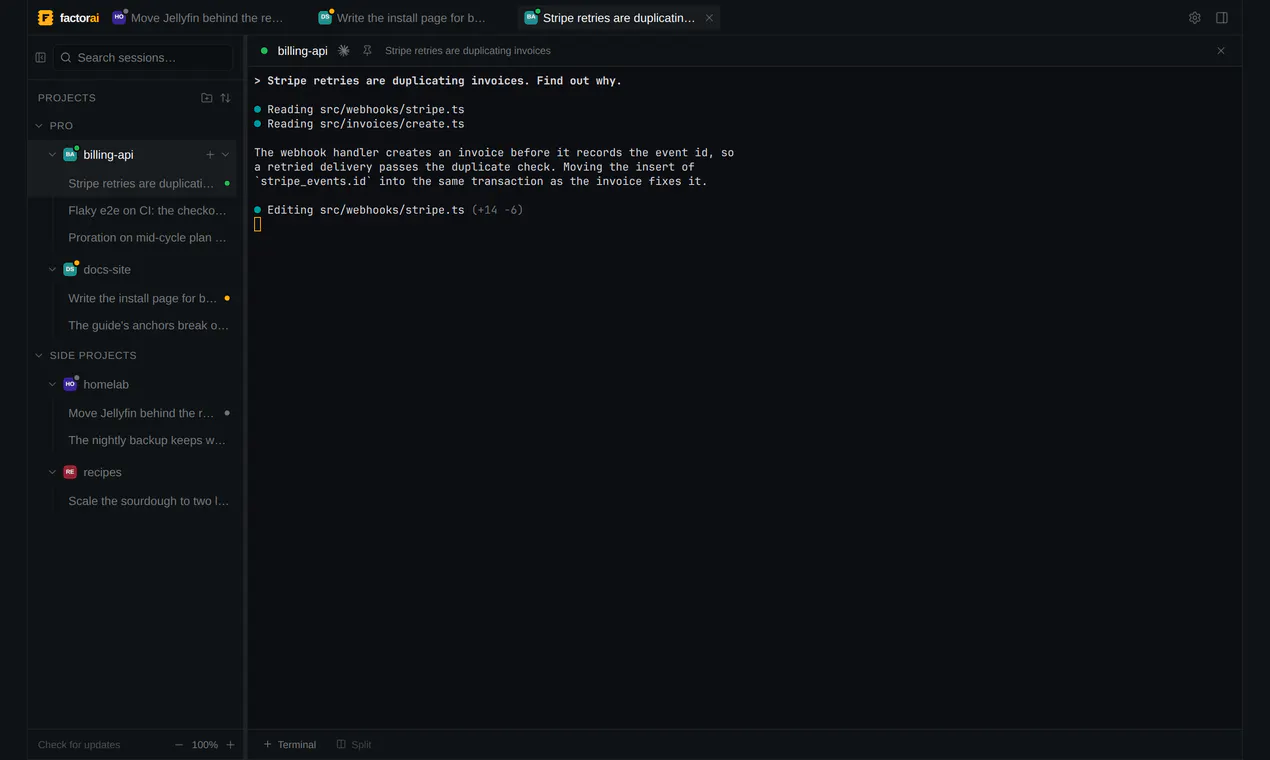Image resolution: width=1270 pixels, height=760 pixels.
Task: Add new session to billing-api with plus
Action: [x=210, y=155]
